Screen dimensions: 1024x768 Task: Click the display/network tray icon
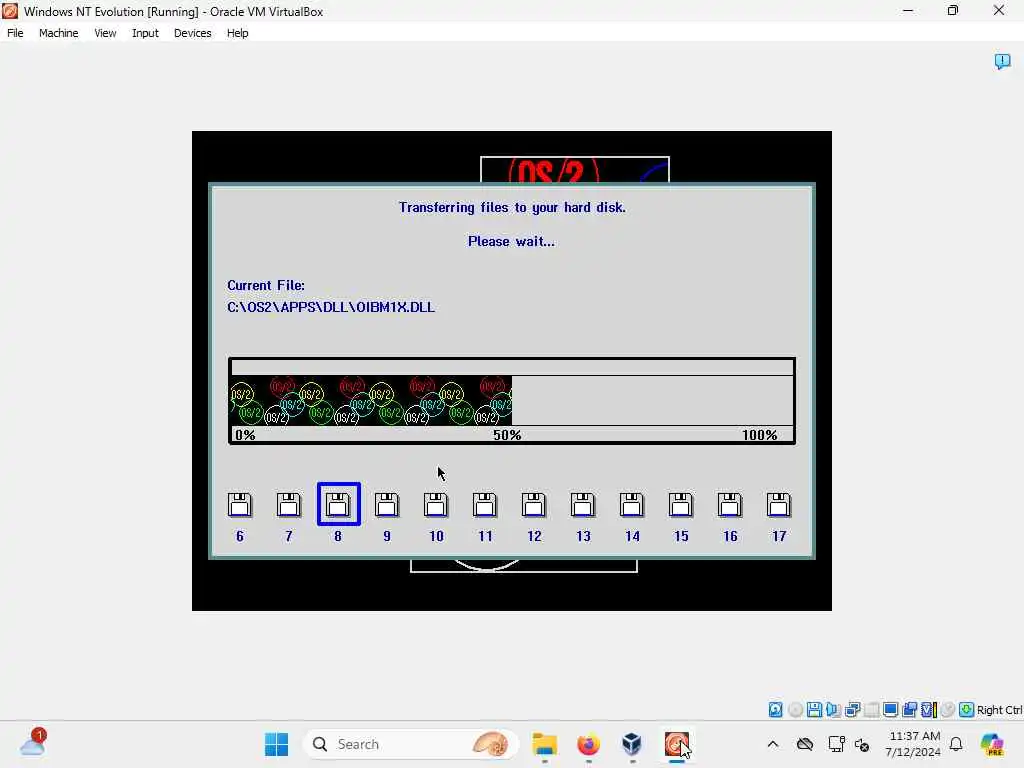836,744
